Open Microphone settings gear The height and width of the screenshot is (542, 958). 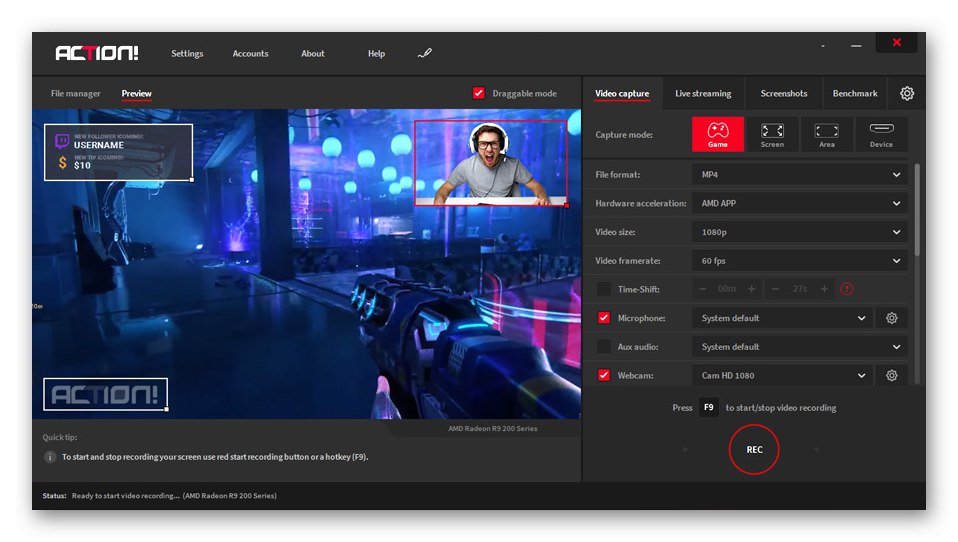(891, 318)
